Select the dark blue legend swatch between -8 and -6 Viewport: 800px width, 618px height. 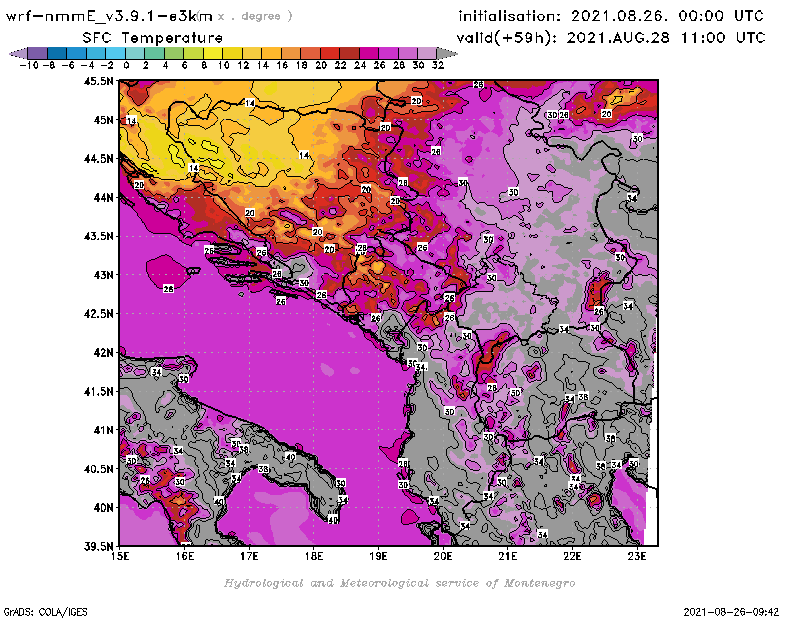pyautogui.click(x=57, y=53)
